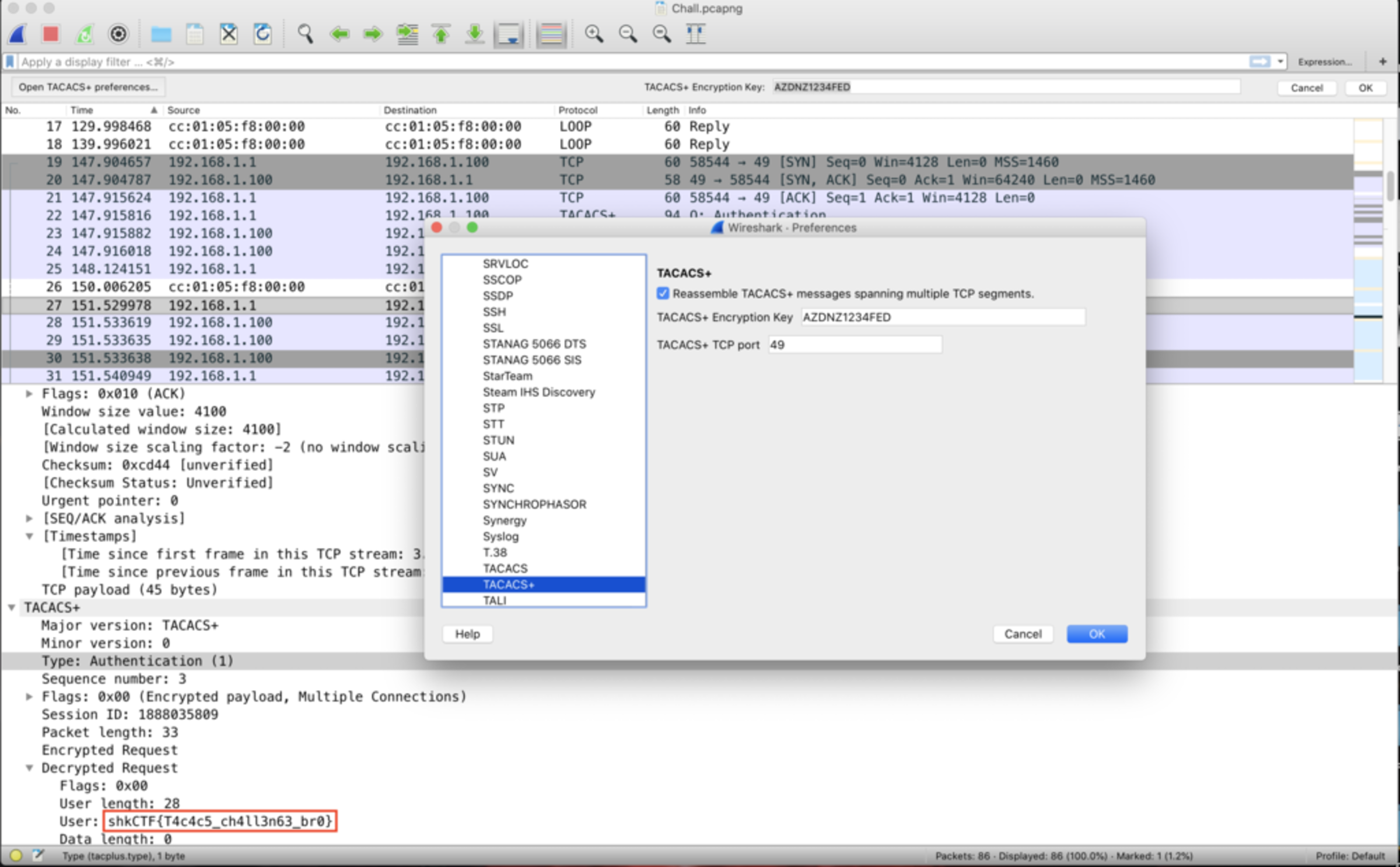Edit capture file comment pencil icon
The width and height of the screenshot is (1400, 867).
pos(38,855)
